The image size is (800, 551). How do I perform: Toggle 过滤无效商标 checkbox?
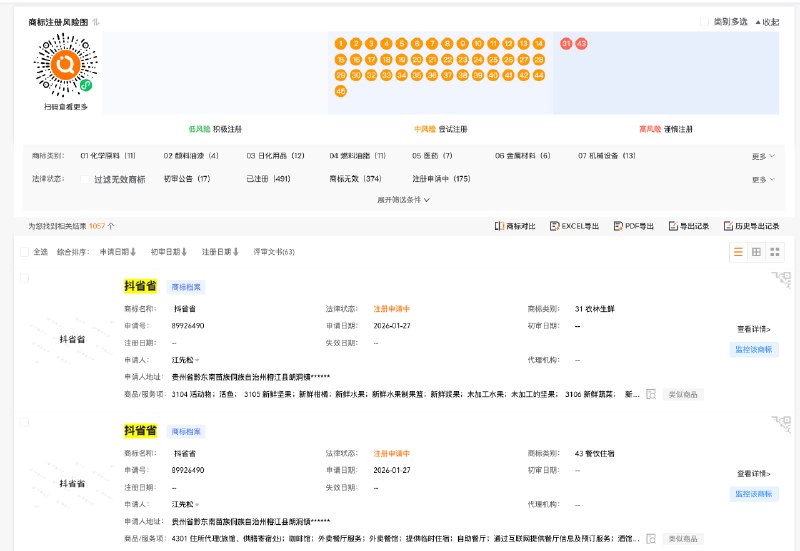click(x=84, y=179)
